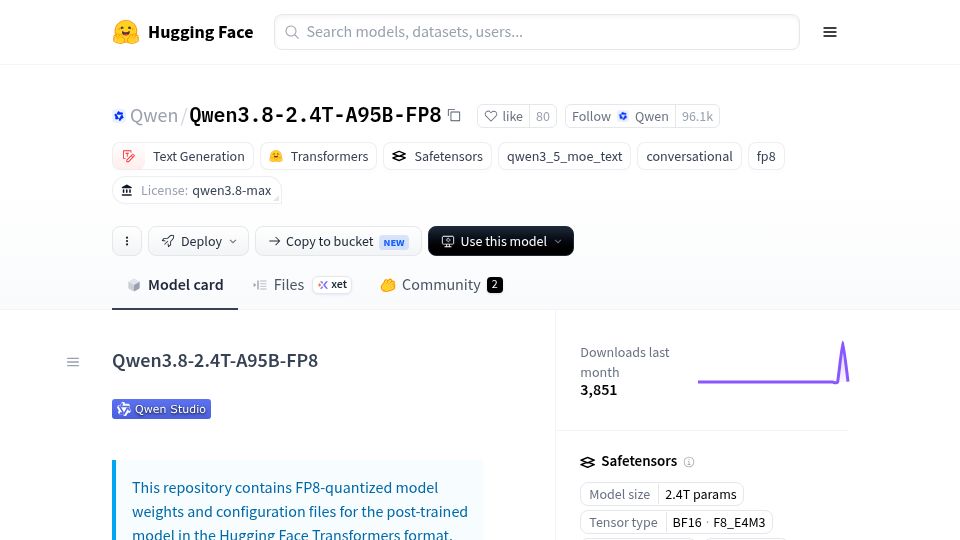This screenshot has width=960, height=540.
Task: Click the NEW badge on Copy to bucket
Action: tap(394, 242)
